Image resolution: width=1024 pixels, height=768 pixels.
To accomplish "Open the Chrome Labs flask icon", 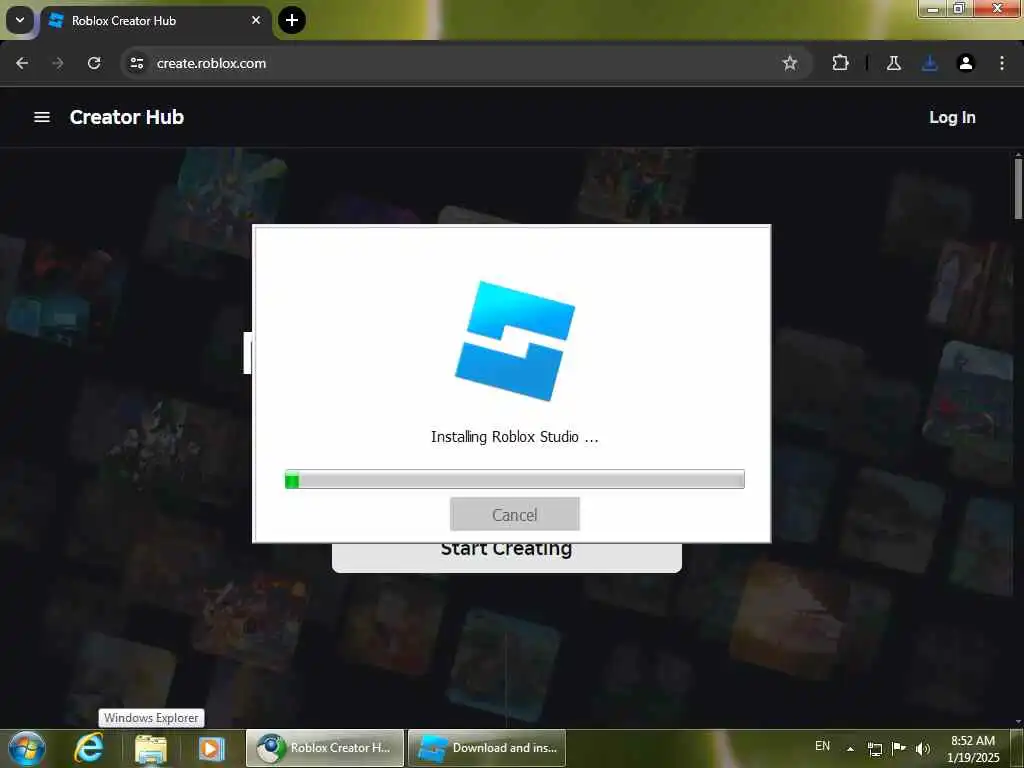I will click(893, 63).
